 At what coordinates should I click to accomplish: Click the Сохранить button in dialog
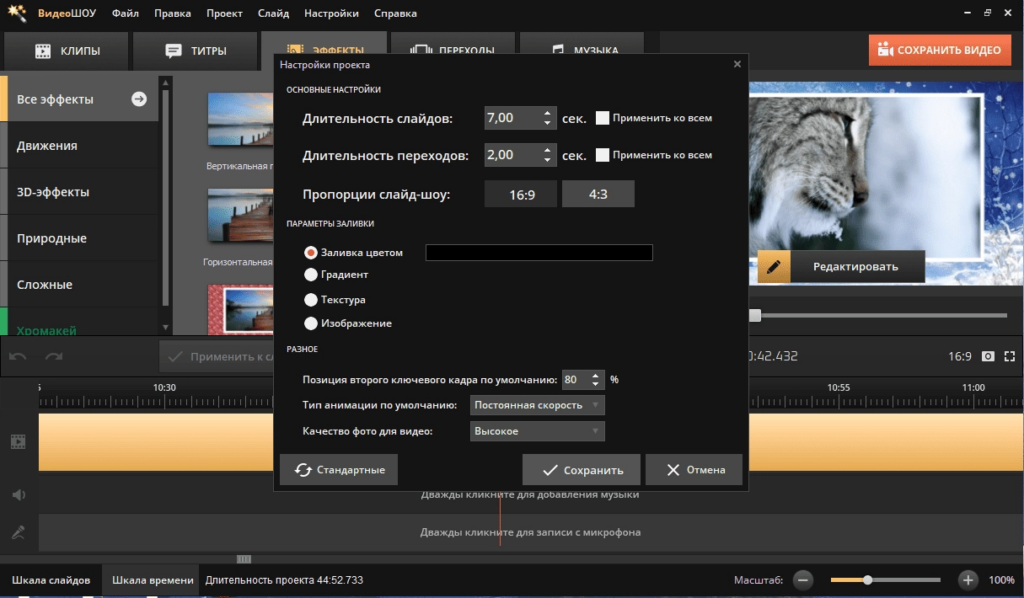click(581, 470)
